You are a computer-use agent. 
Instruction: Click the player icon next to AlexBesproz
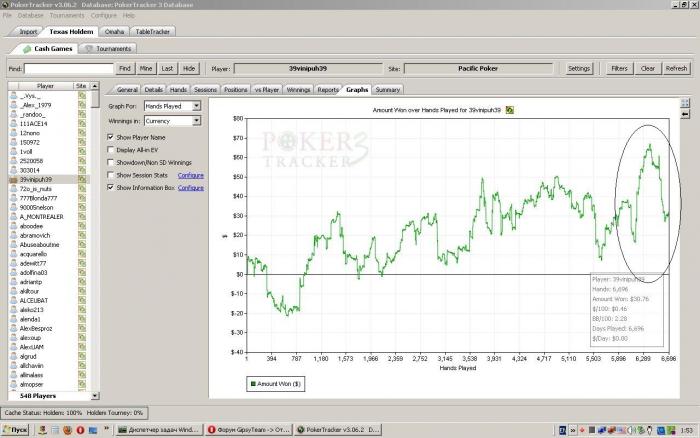coord(13,328)
